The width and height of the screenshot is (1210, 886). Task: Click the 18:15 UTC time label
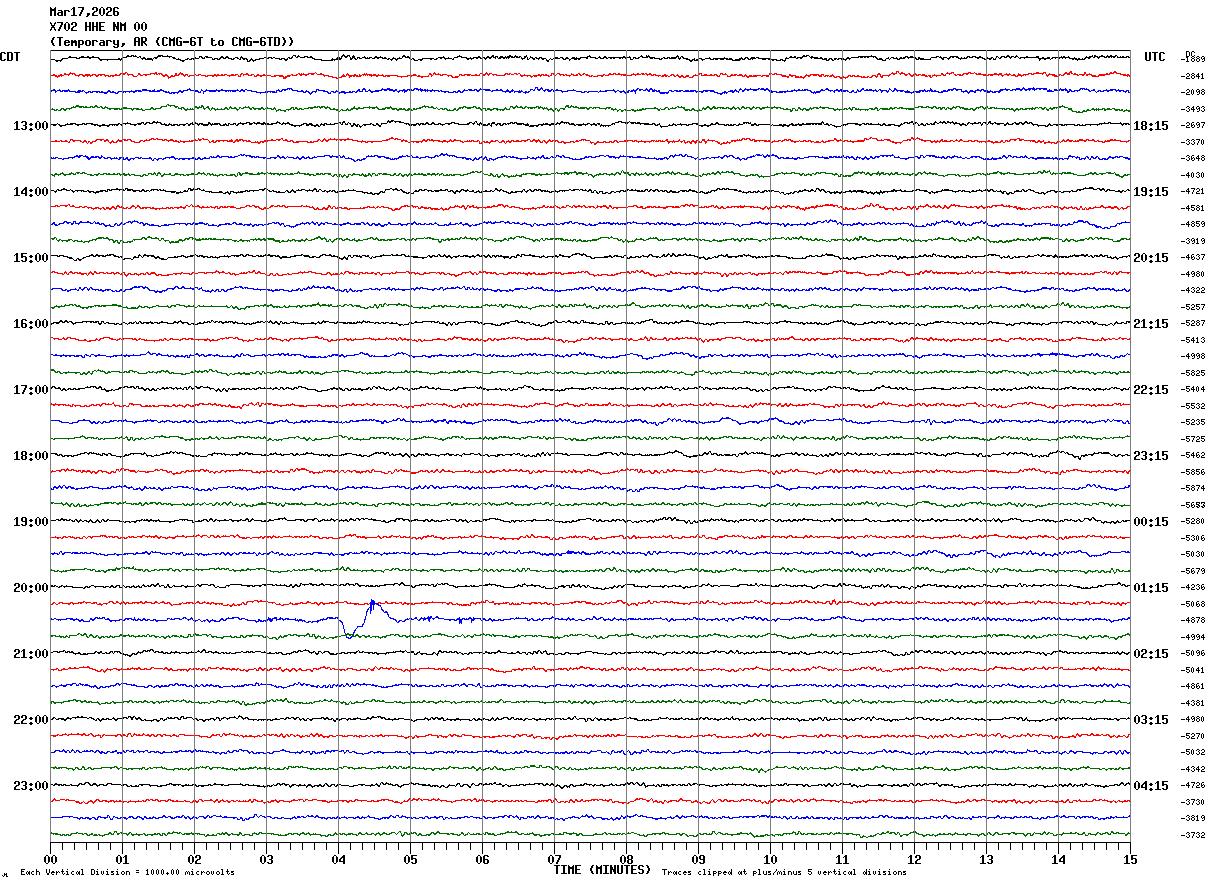tap(1151, 126)
